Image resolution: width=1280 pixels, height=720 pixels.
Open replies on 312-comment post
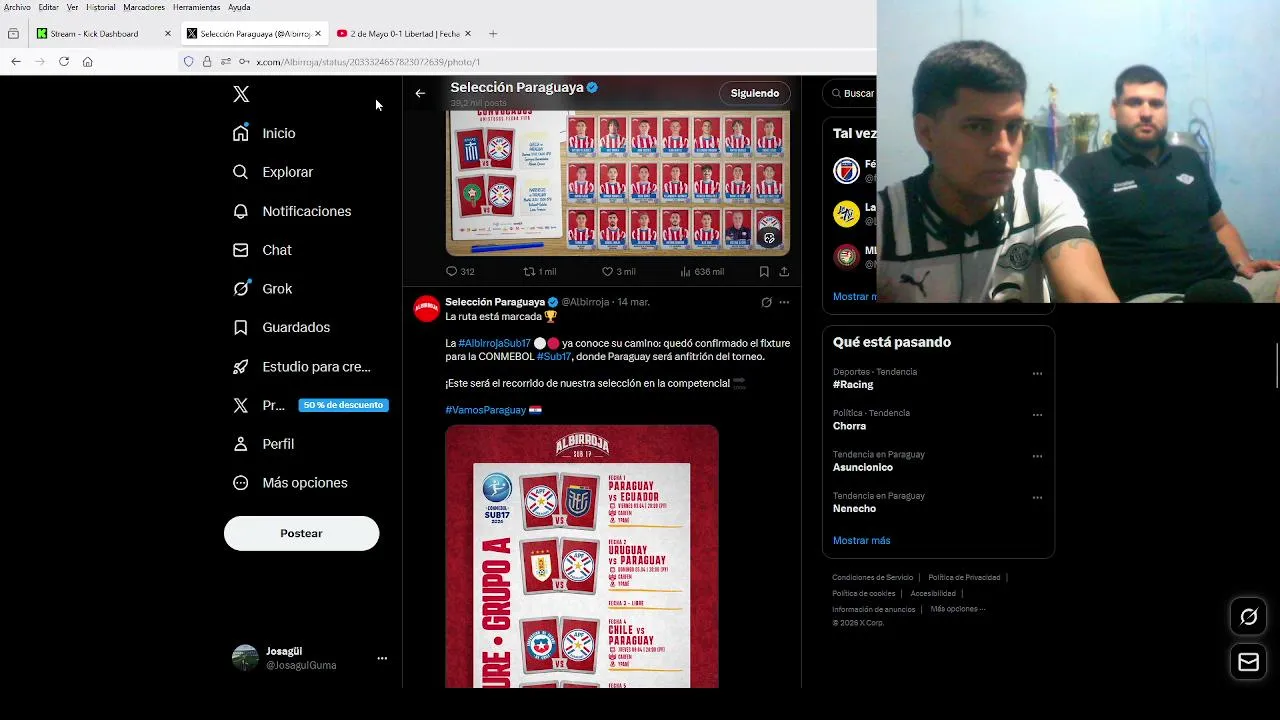[460, 271]
